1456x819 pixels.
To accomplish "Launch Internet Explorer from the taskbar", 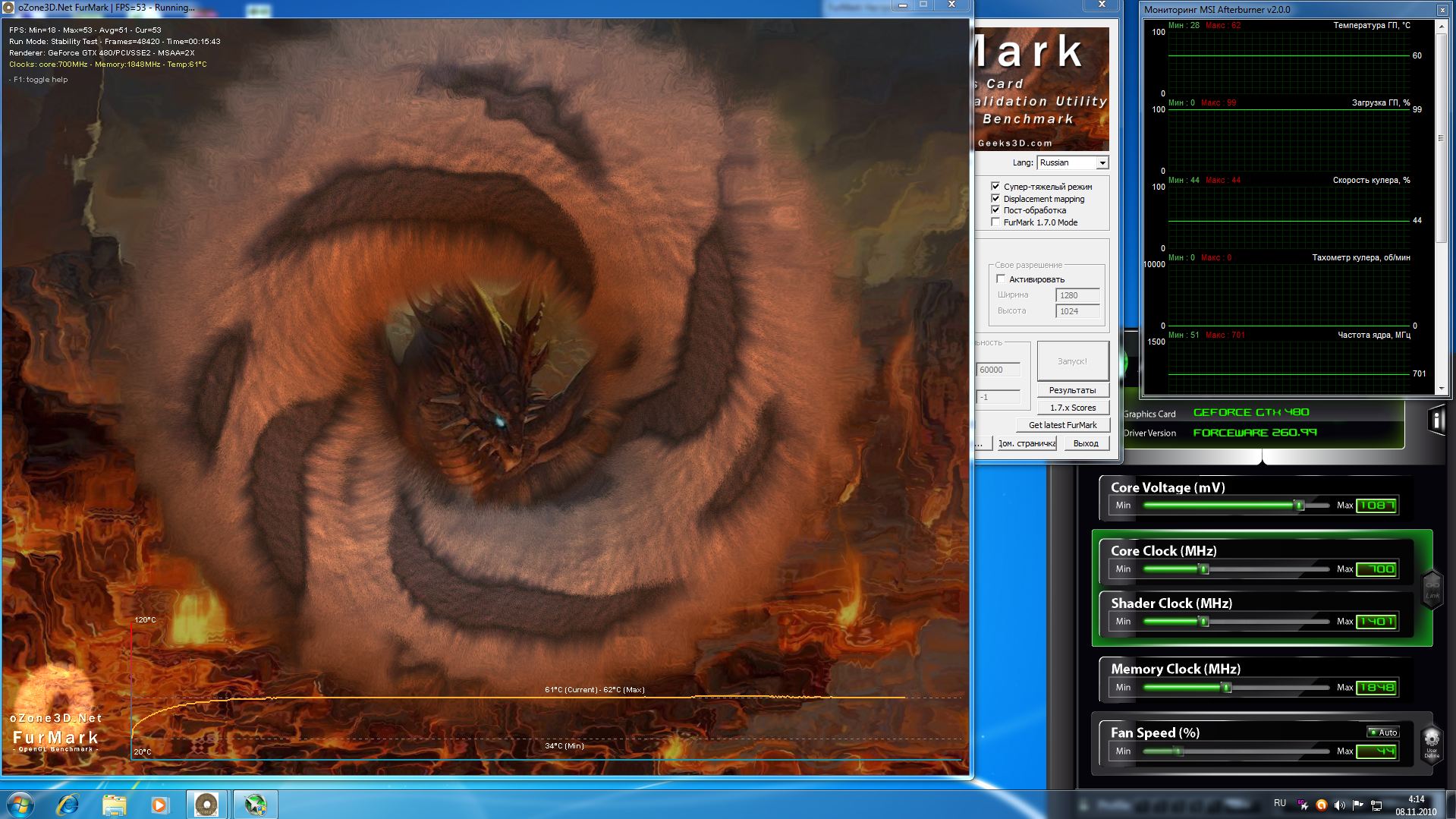I will tap(68, 805).
